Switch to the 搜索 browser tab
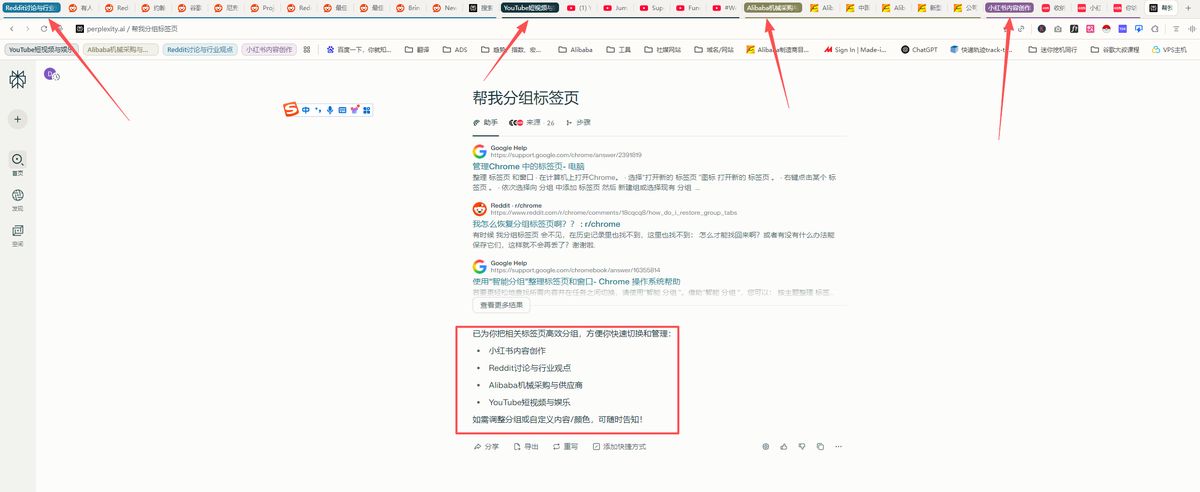 point(480,8)
